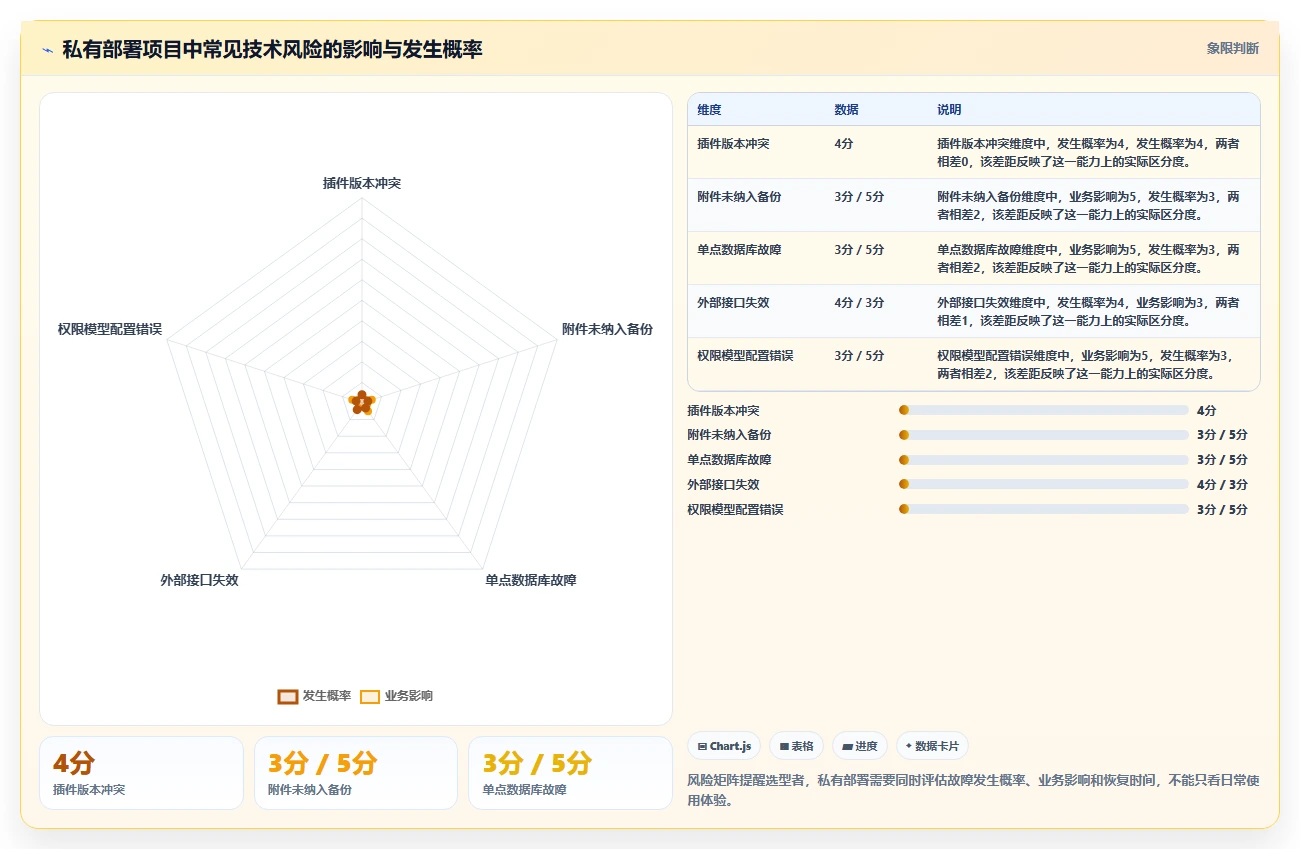Click the 说明 column header

click(949, 109)
